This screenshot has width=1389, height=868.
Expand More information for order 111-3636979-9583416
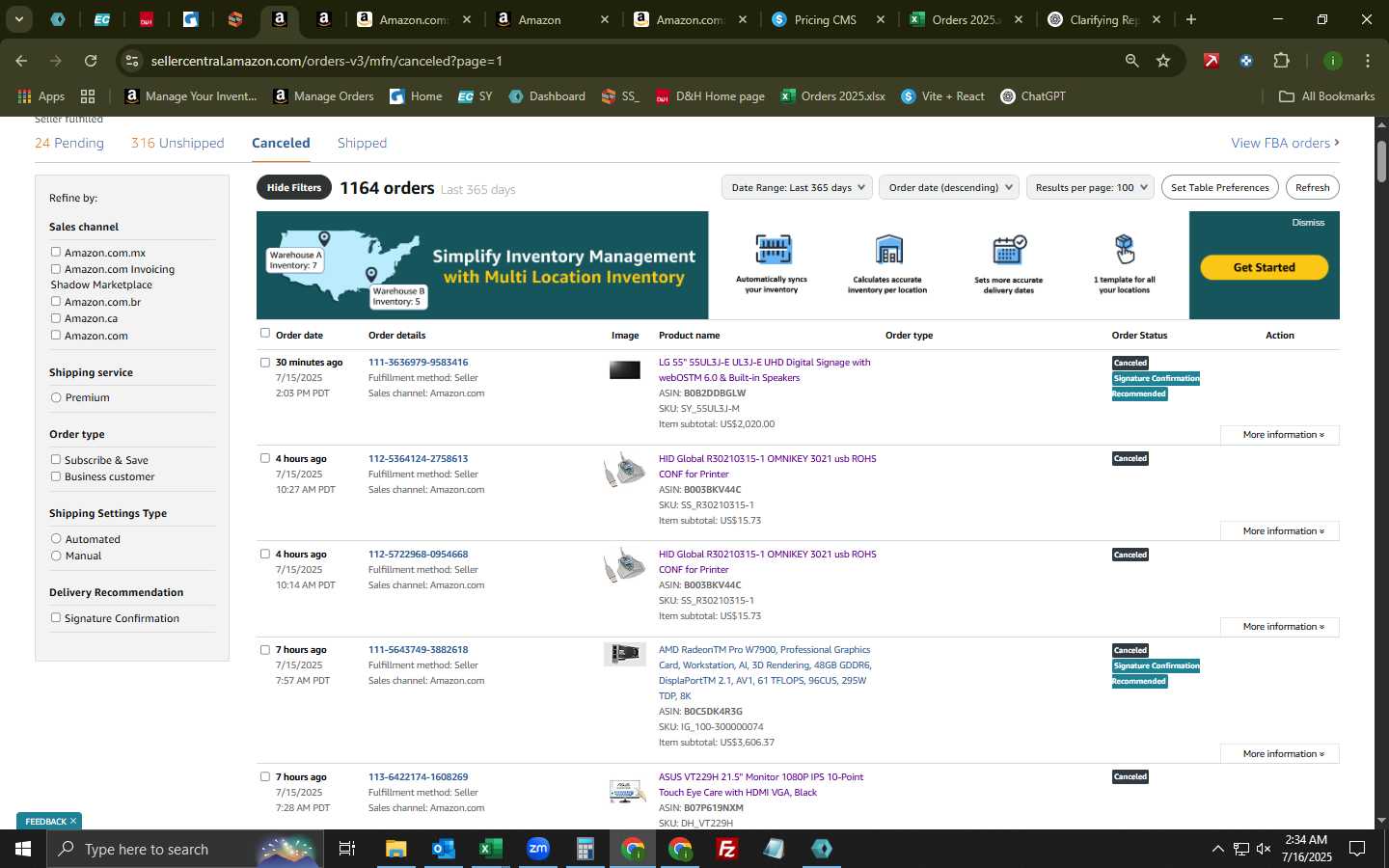click(1280, 435)
